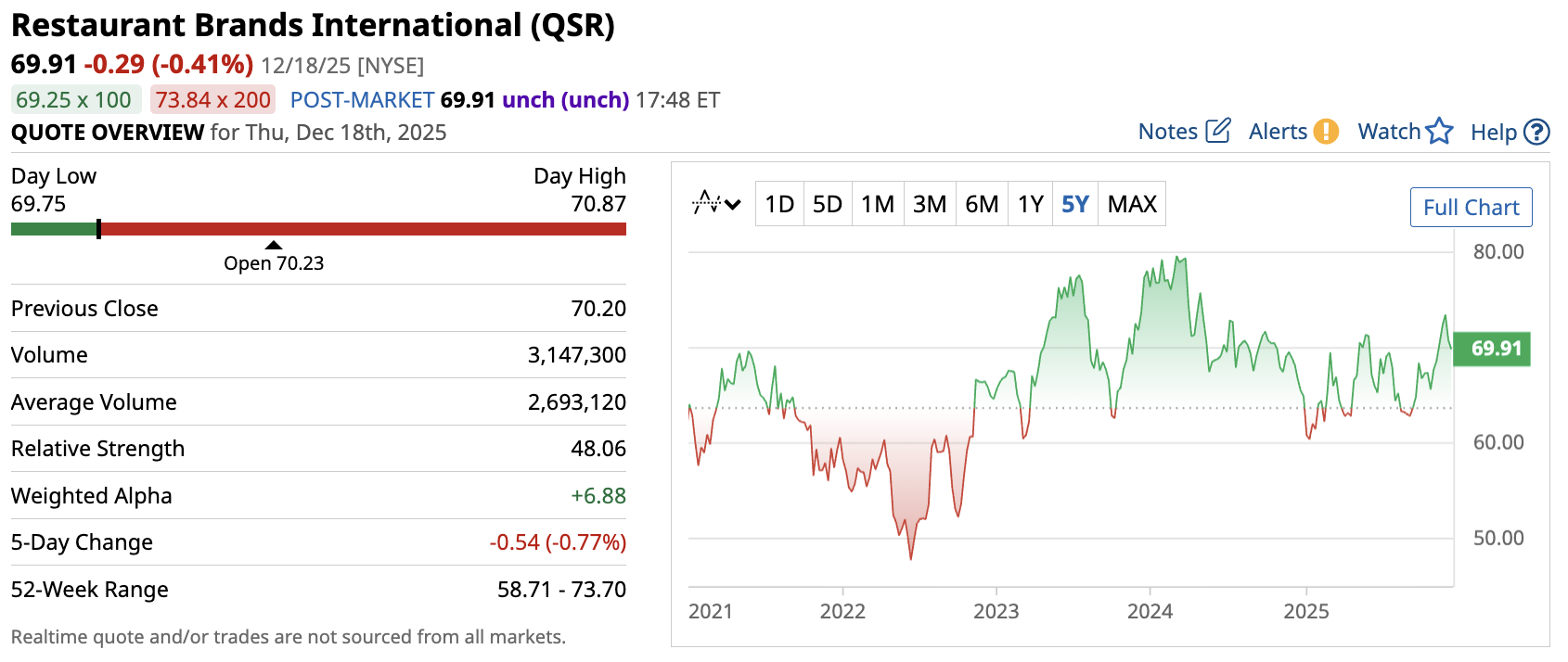Click the Notes pencil edit icon
1568x662 pixels.
(1217, 131)
